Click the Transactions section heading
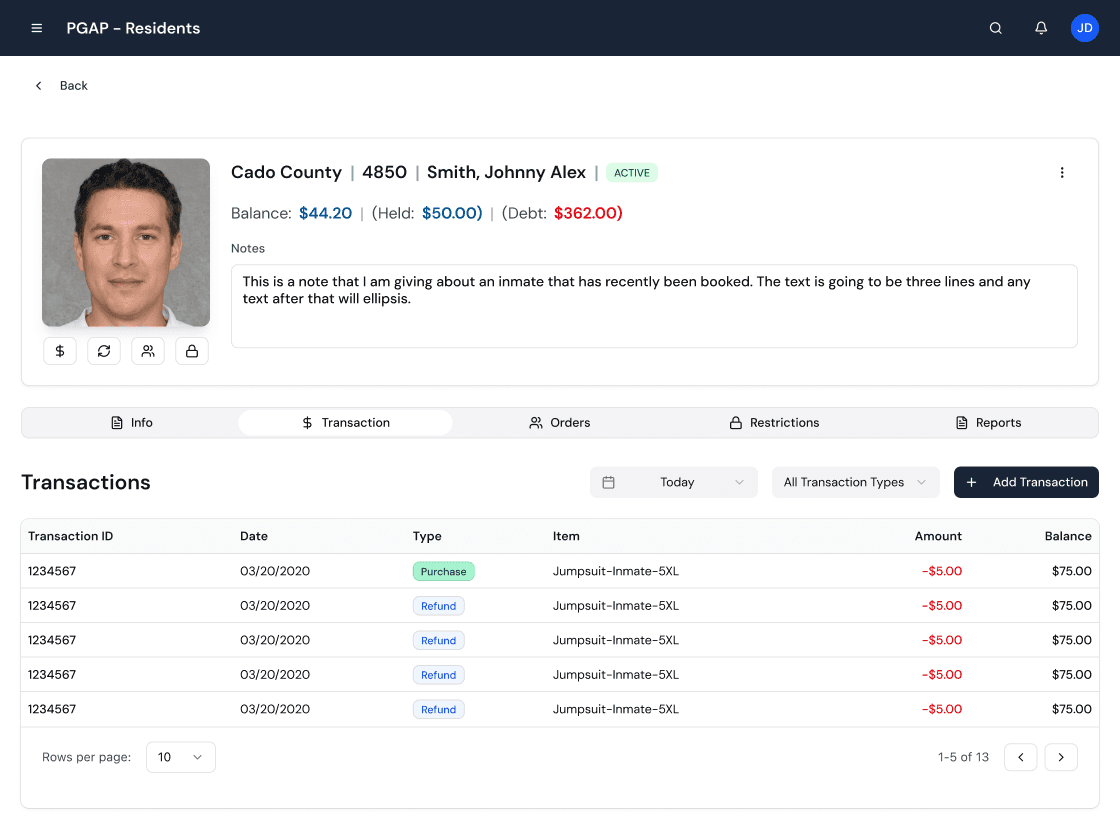 click(x=86, y=482)
